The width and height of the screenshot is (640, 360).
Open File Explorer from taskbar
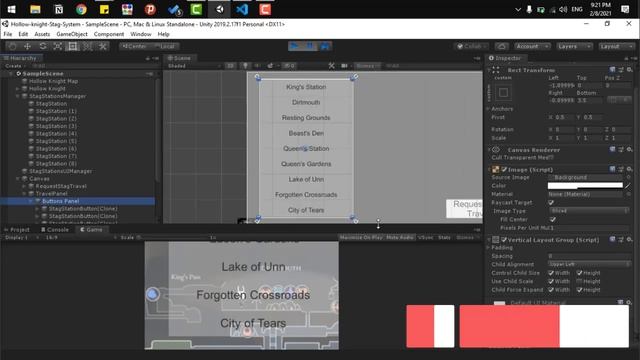[35, 9]
